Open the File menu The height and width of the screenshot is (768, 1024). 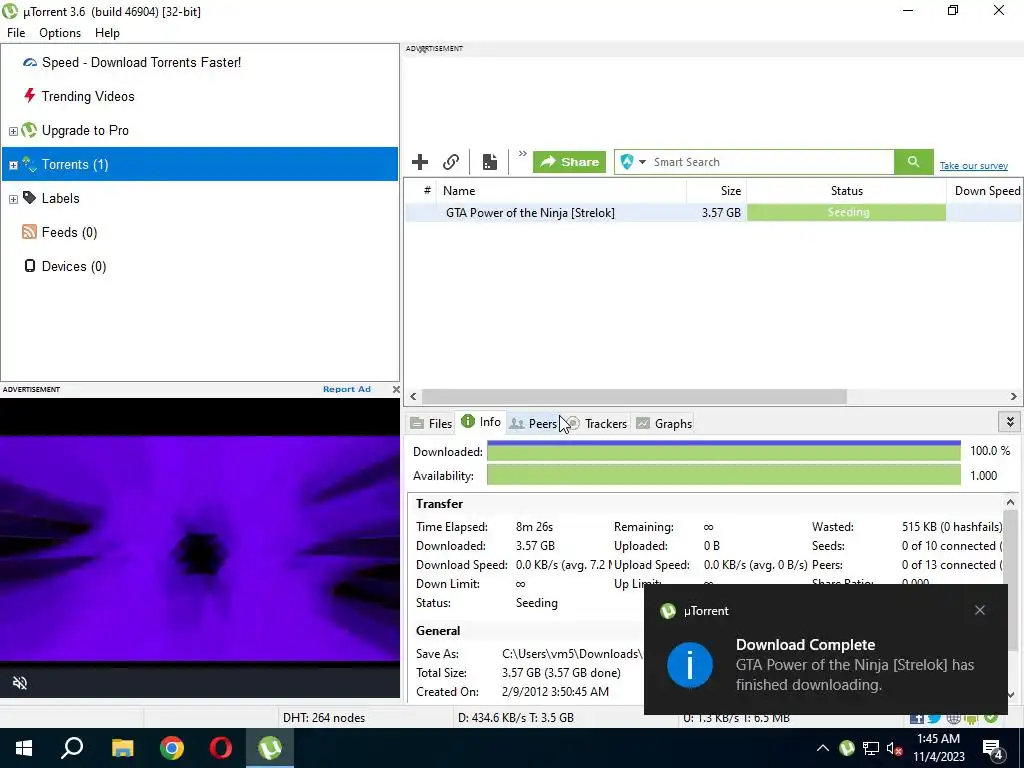point(16,33)
